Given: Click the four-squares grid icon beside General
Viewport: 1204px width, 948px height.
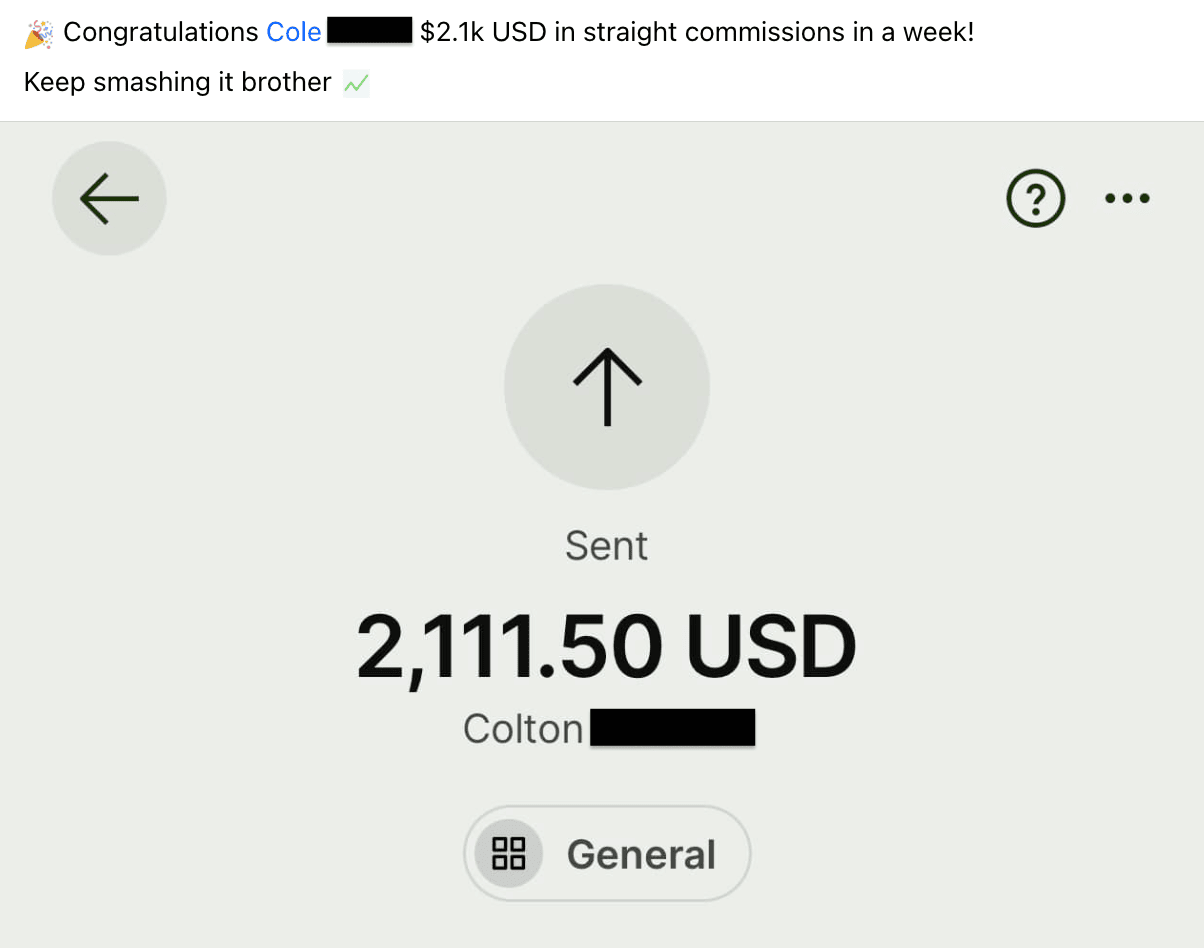Looking at the screenshot, I should click(x=509, y=854).
